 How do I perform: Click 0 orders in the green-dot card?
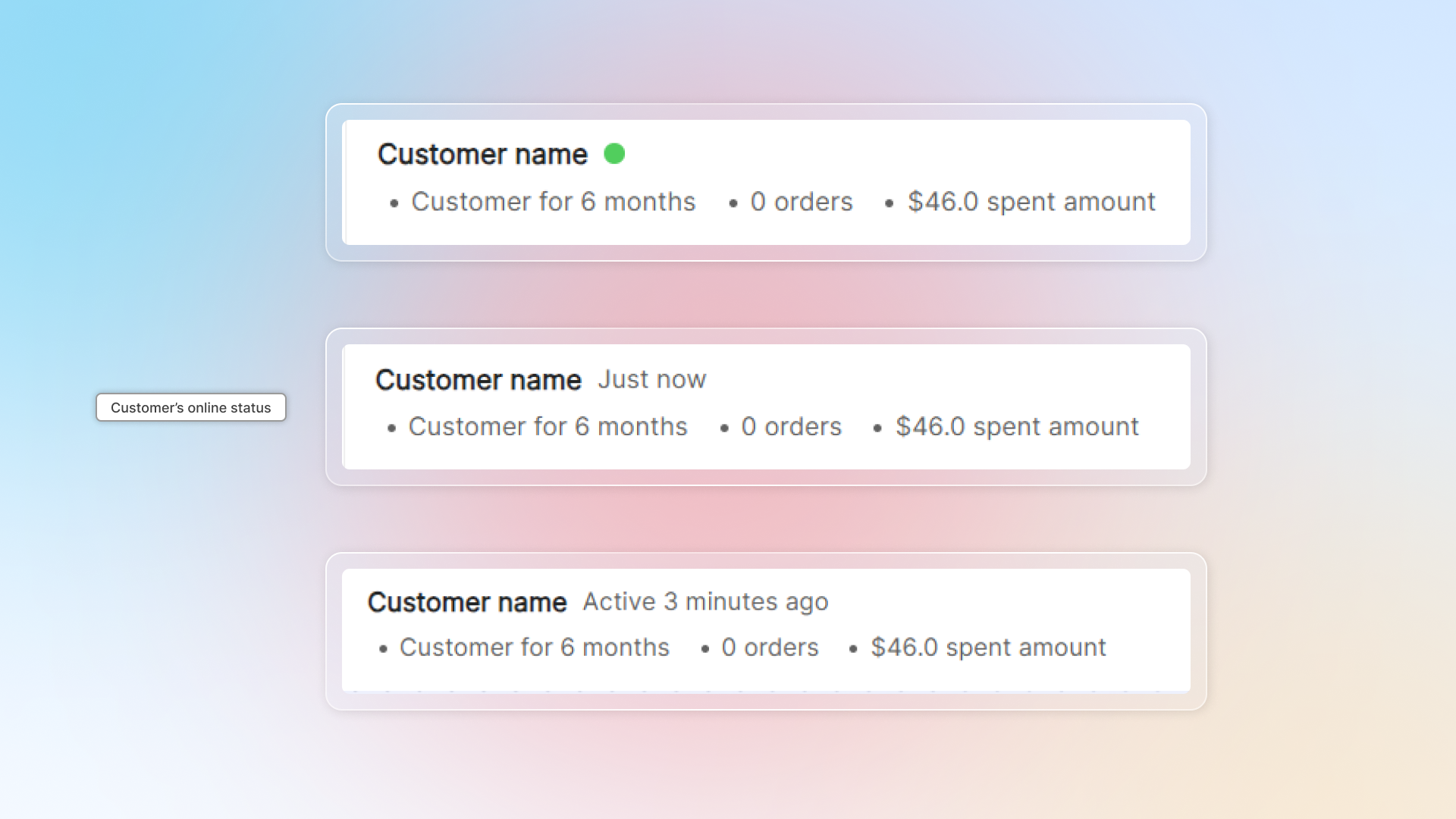tap(802, 202)
